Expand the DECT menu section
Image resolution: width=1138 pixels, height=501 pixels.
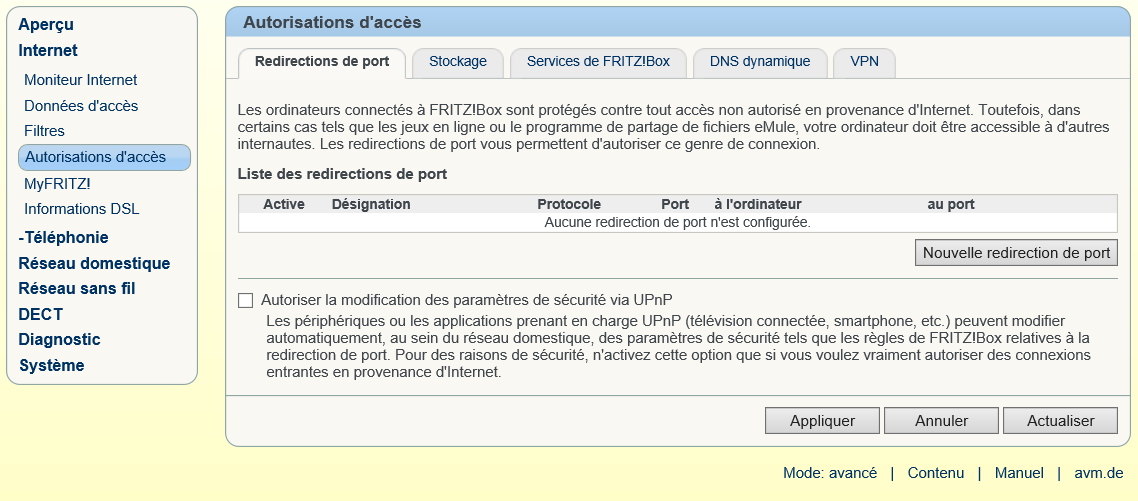[x=41, y=314]
